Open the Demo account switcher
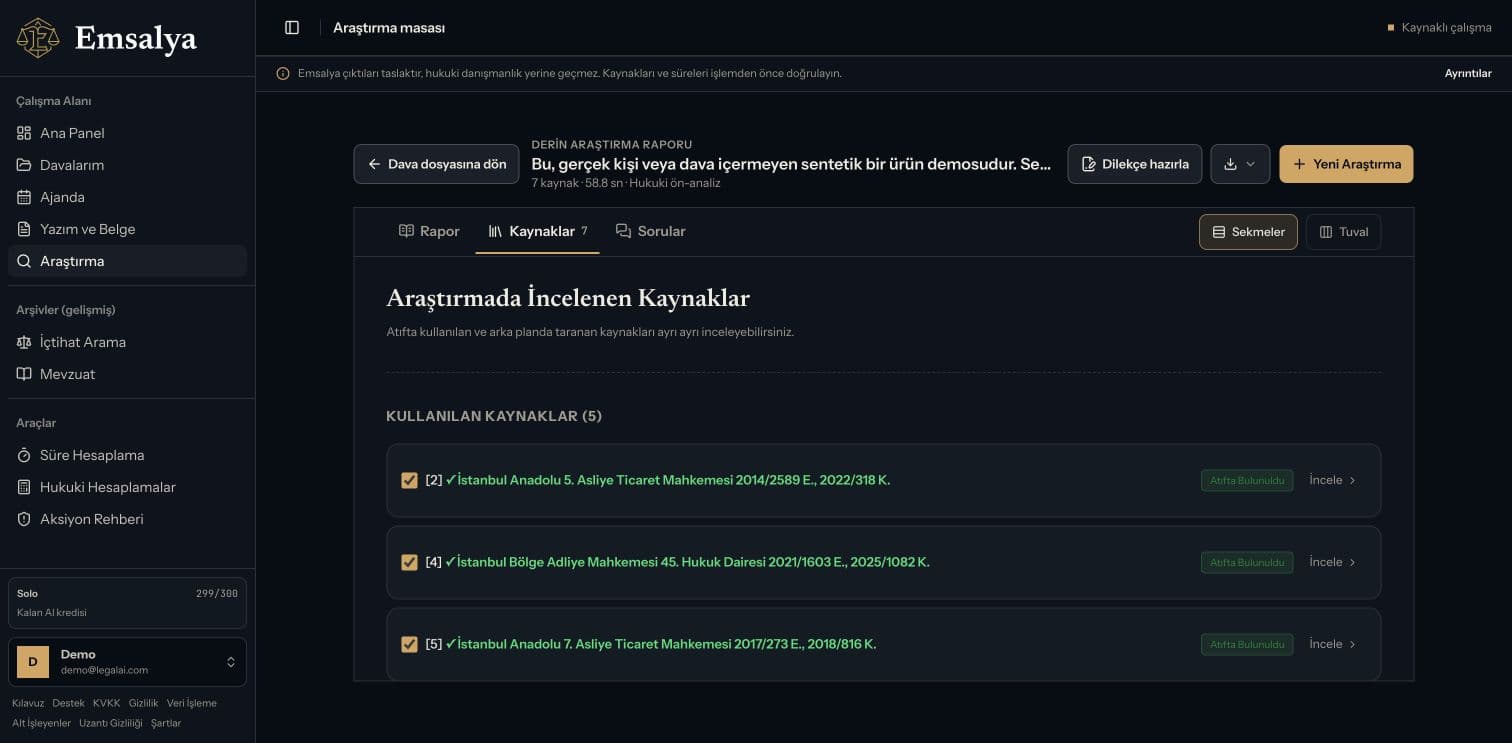 tap(127, 662)
